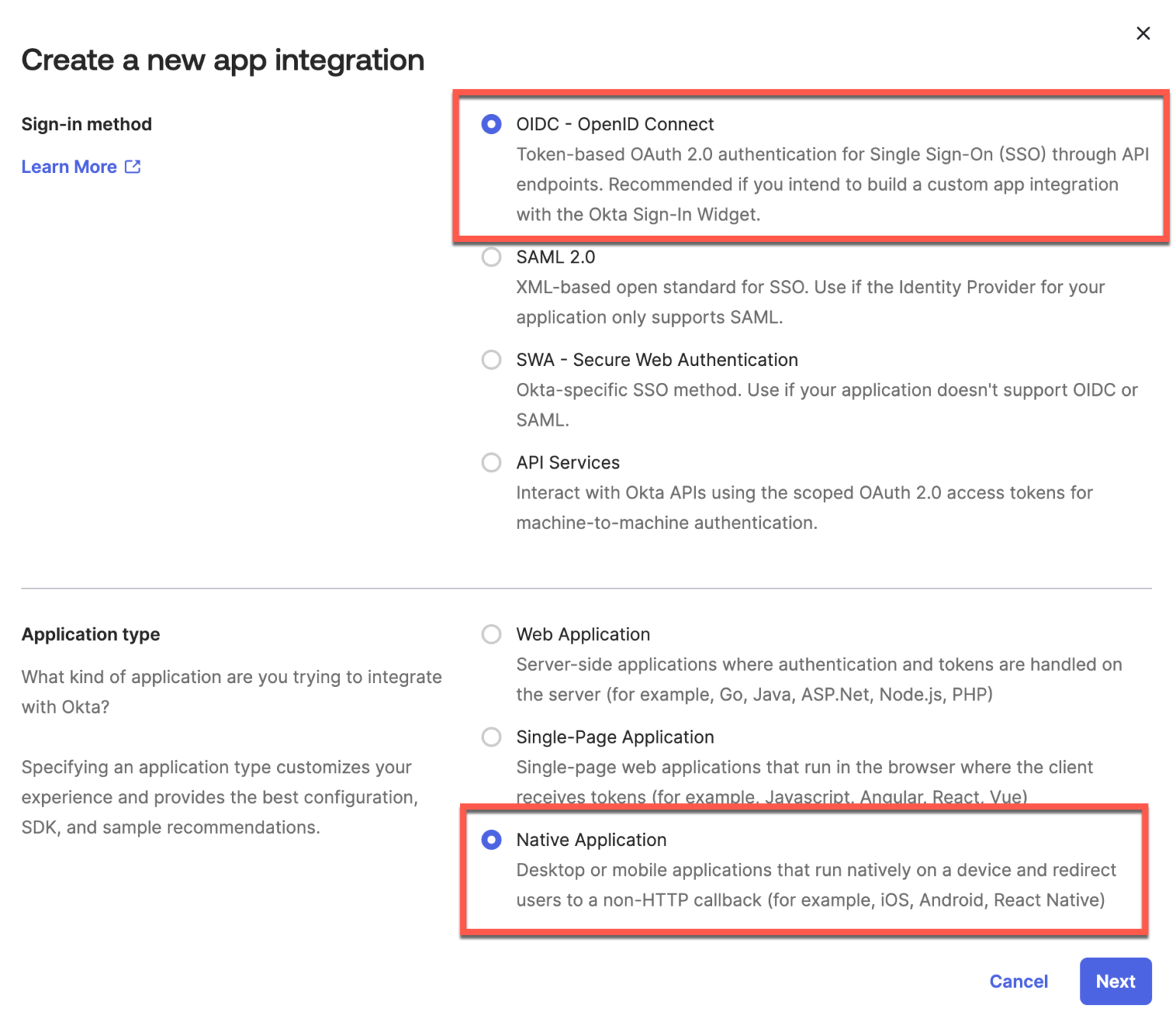The image size is (1176, 1029).
Task: Cancel creating the app integration
Action: [x=1018, y=981]
